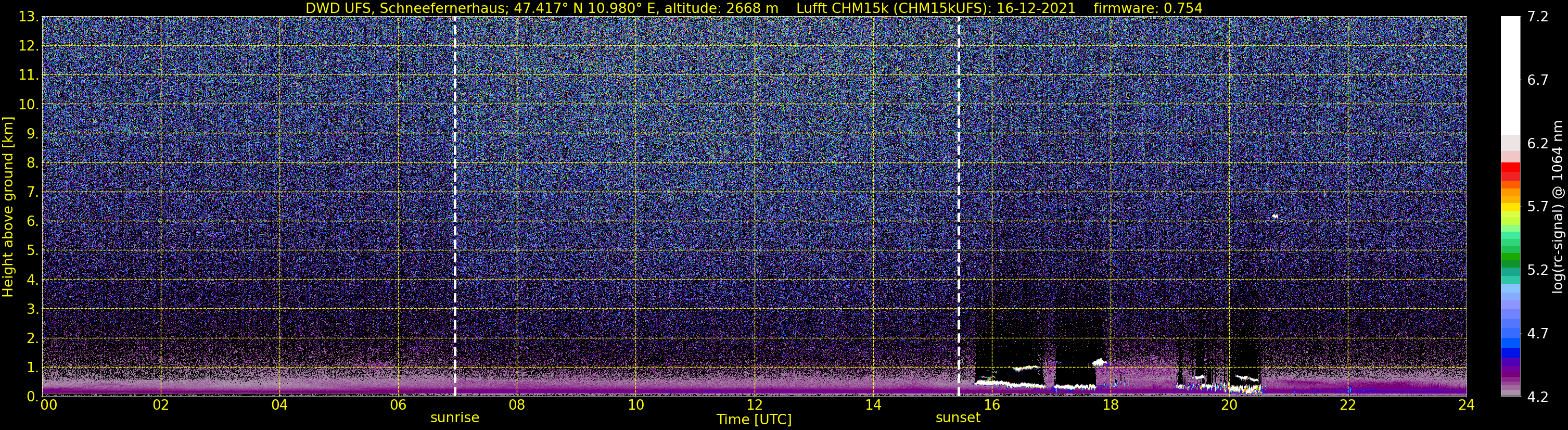Click the "11." height axis tick label

pos(29,75)
